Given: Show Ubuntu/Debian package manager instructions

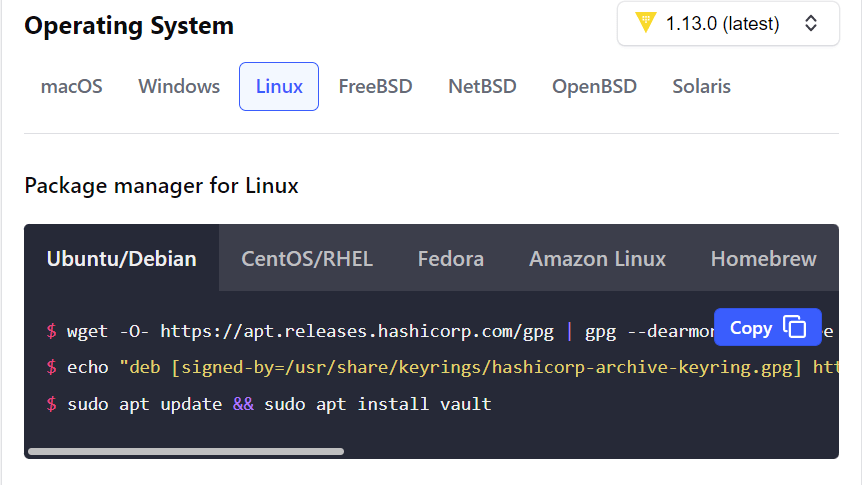Looking at the screenshot, I should tap(121, 259).
